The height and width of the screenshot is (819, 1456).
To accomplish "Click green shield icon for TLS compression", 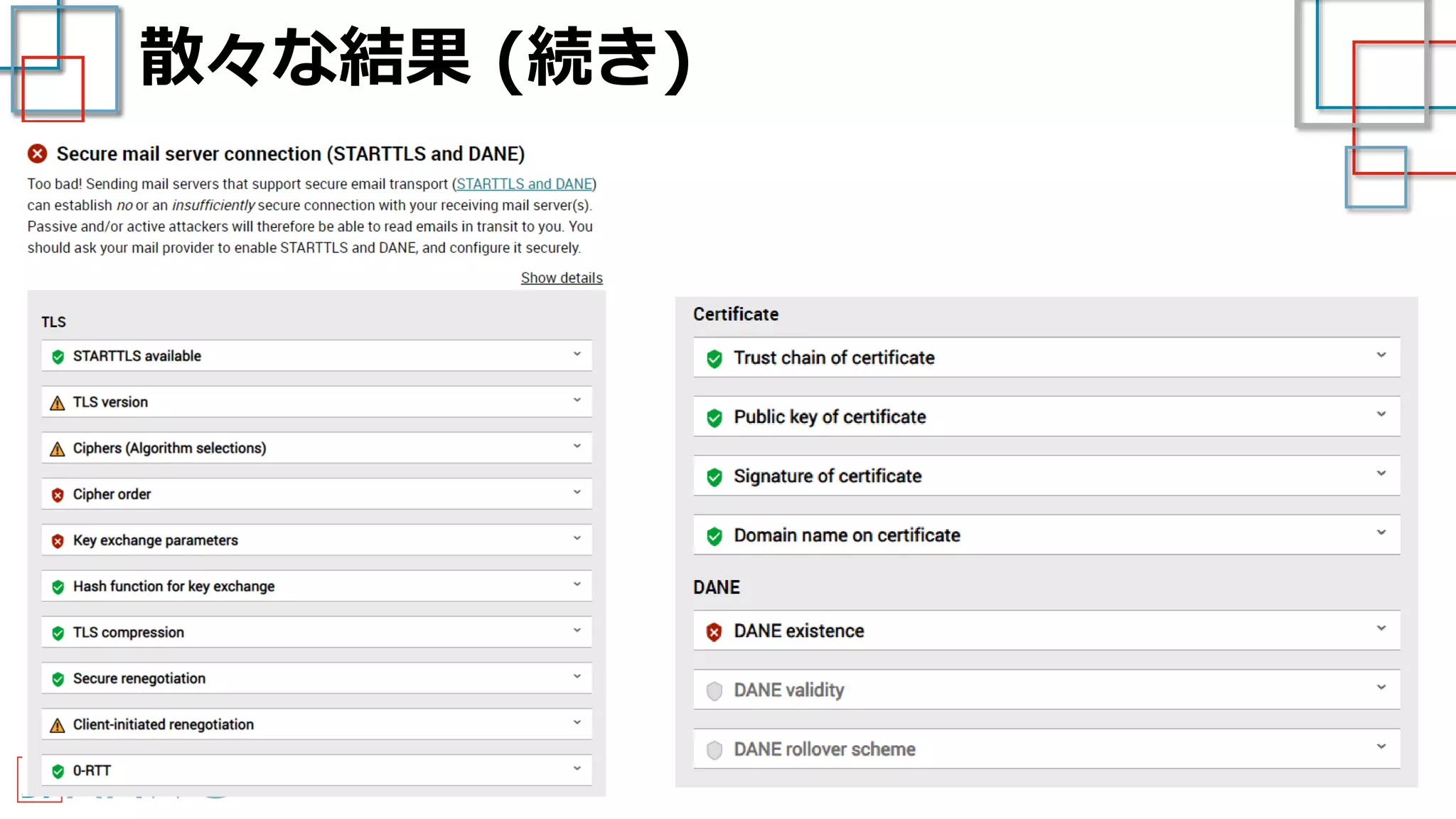I will 58,633.
